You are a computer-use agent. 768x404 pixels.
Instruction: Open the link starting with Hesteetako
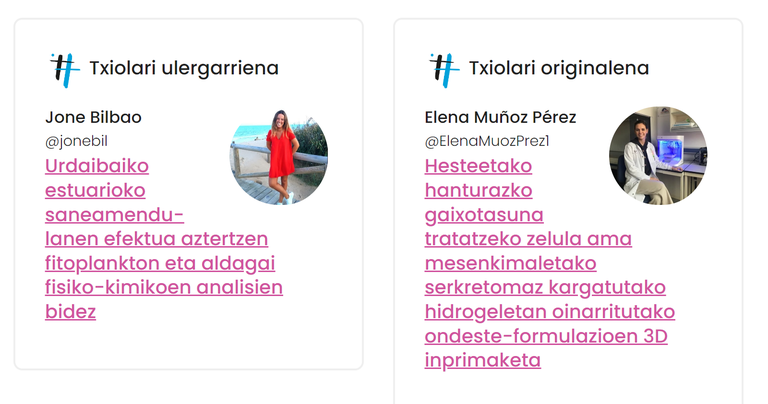(x=478, y=166)
